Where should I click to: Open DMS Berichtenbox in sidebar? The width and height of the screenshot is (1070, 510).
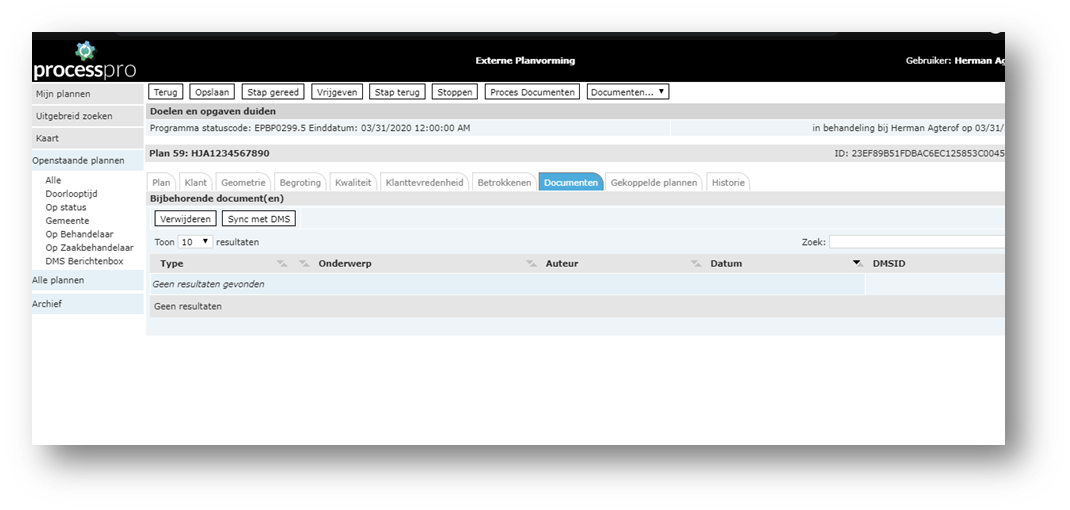pos(84,261)
